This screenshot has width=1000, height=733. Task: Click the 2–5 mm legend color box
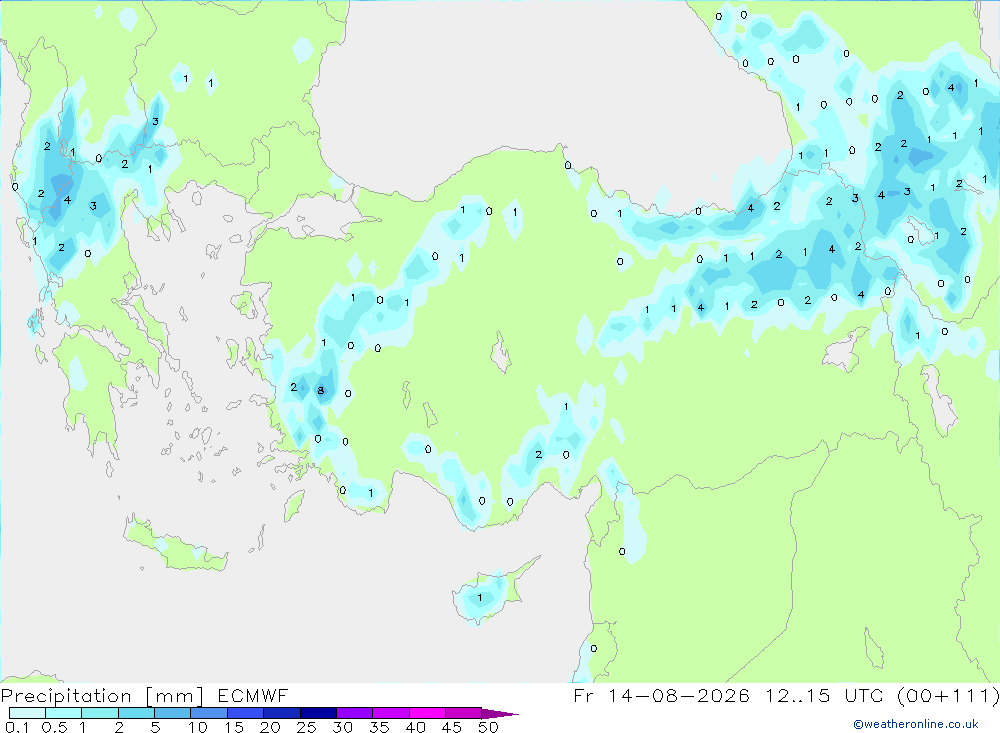tap(136, 713)
